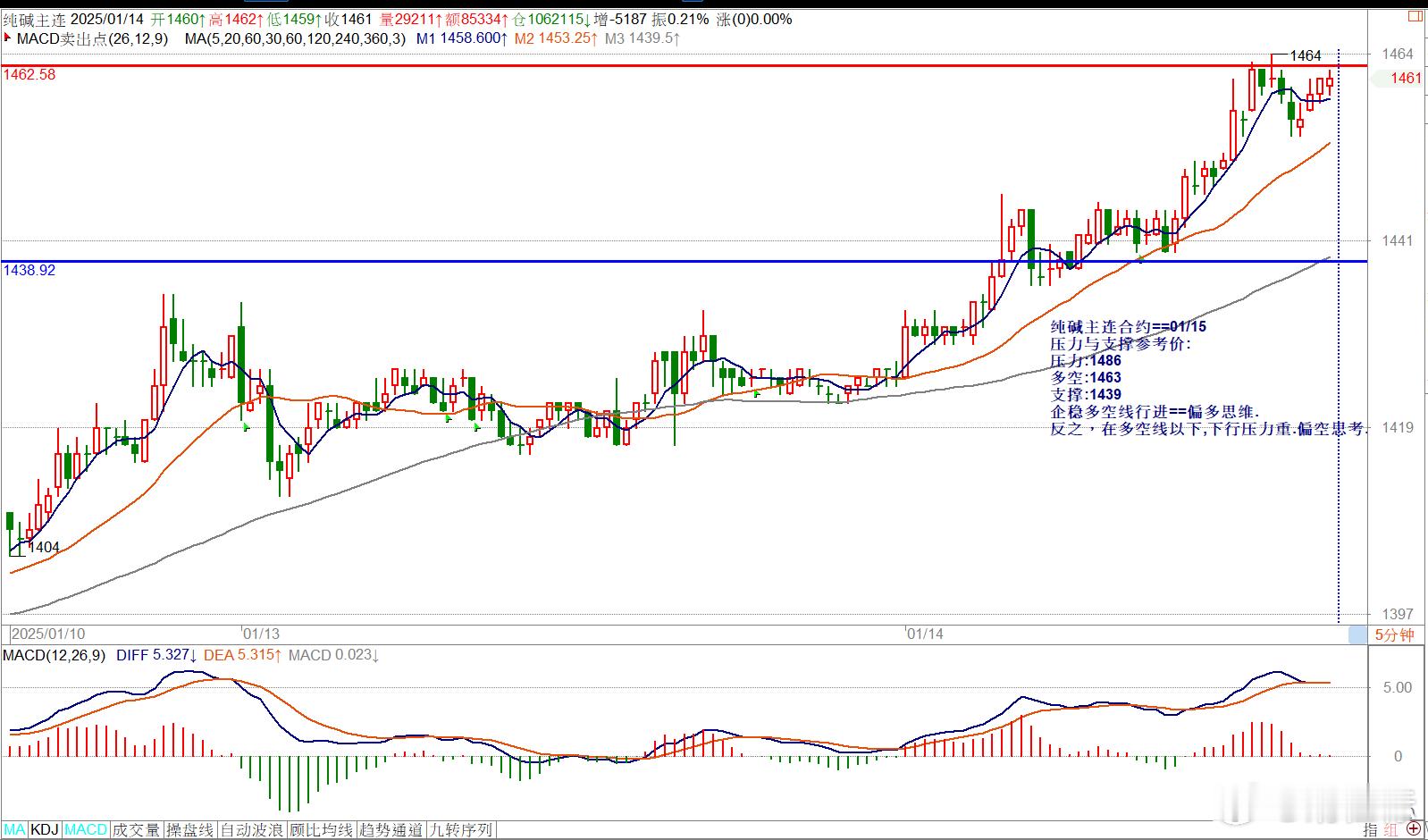Open the 顾比均线 indicator tab

tap(321, 830)
